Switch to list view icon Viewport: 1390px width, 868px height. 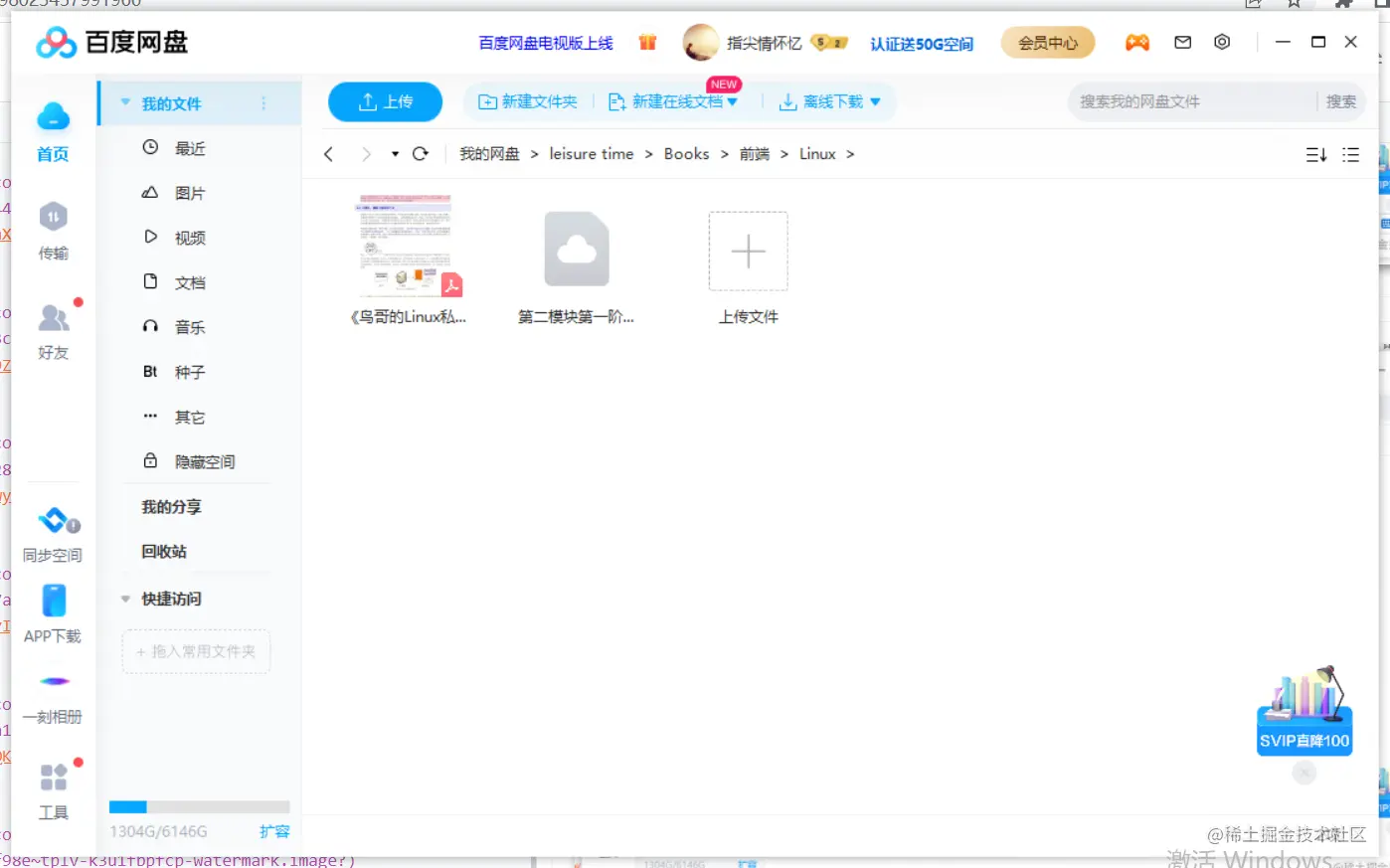pyautogui.click(x=1350, y=155)
